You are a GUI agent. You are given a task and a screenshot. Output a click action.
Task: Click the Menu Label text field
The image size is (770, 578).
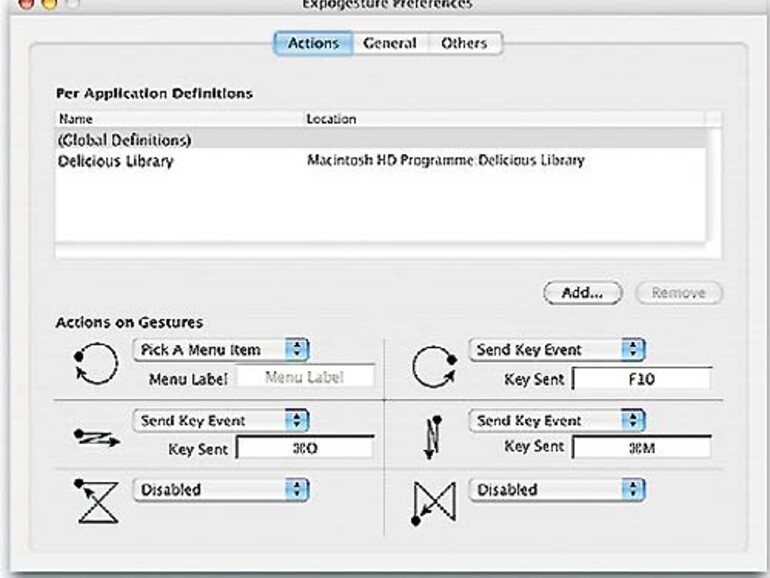[305, 377]
